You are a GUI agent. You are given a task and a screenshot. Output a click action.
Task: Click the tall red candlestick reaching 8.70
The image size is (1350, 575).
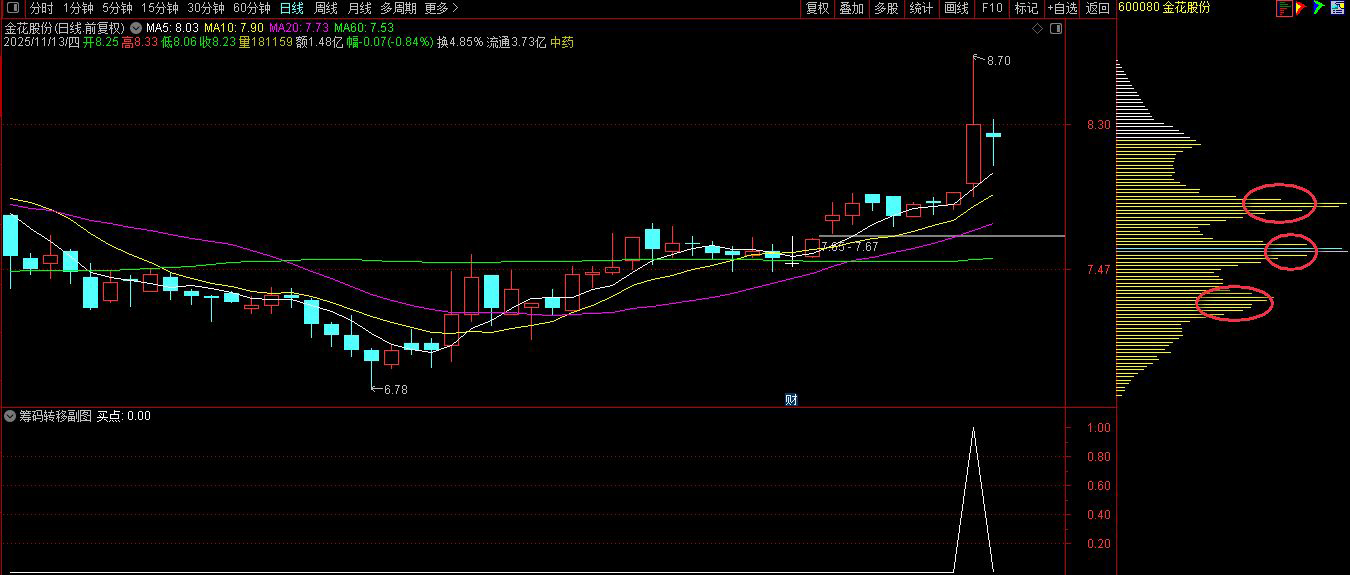point(973,152)
